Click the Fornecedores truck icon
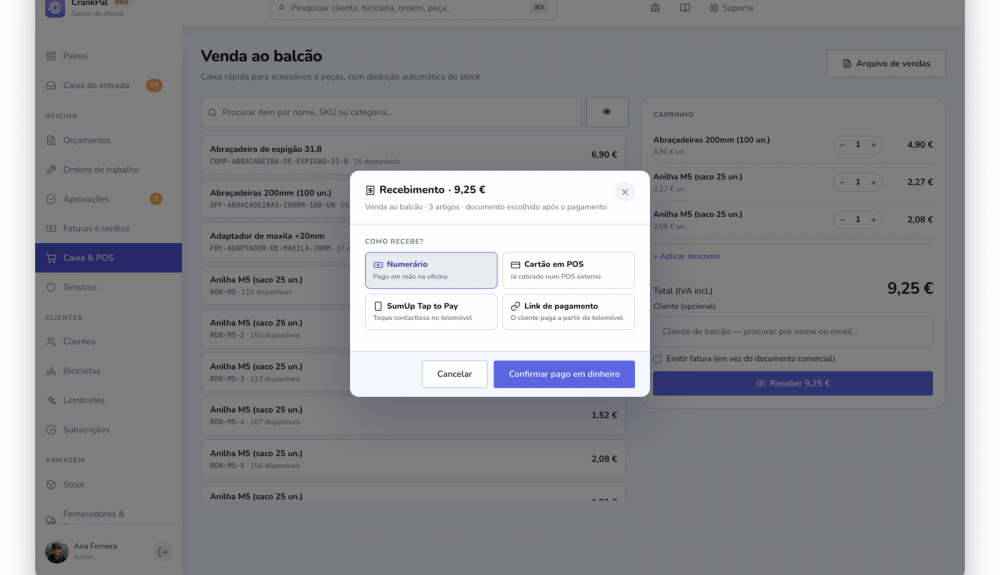 point(51,519)
